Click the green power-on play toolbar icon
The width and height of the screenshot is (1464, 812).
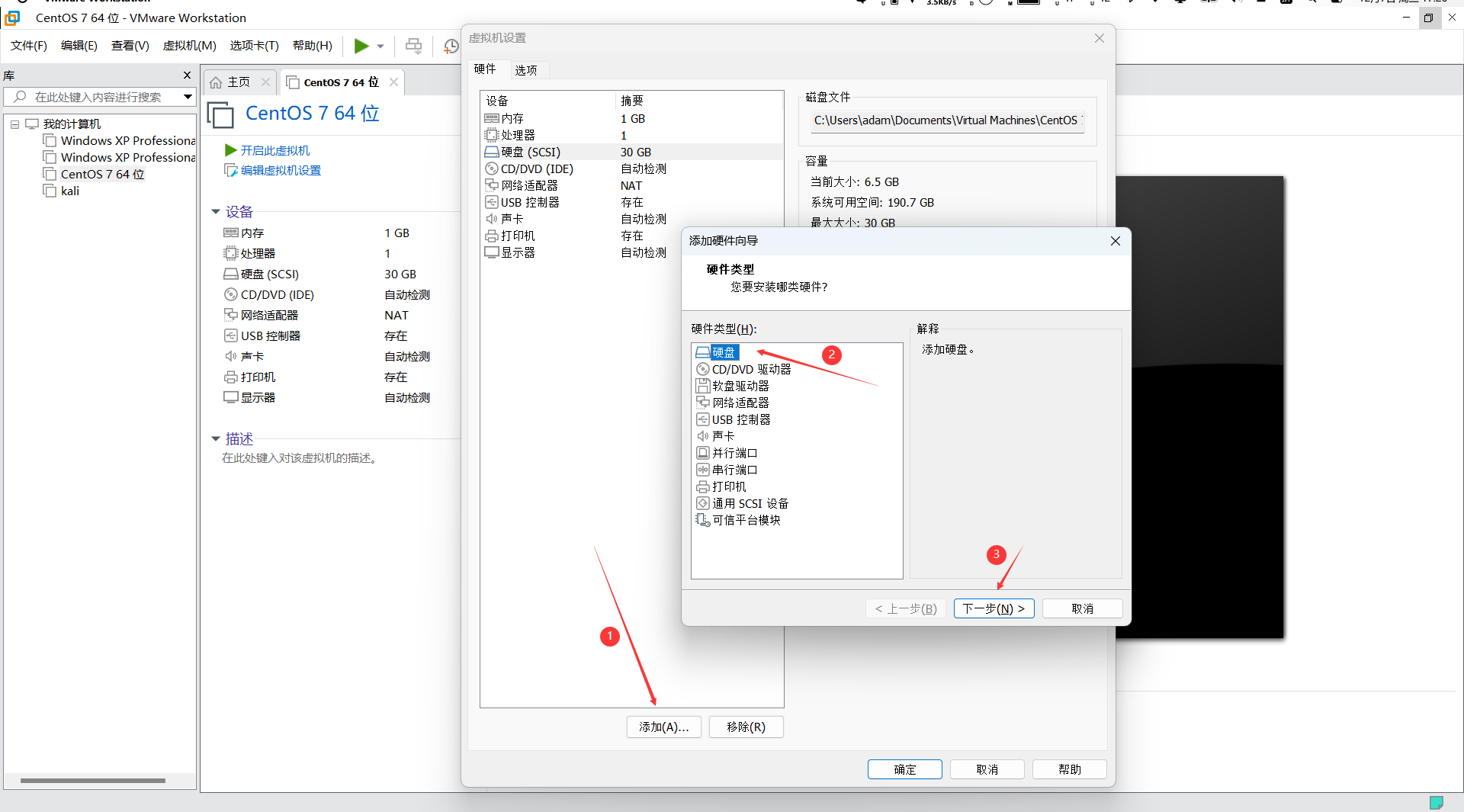(x=361, y=47)
